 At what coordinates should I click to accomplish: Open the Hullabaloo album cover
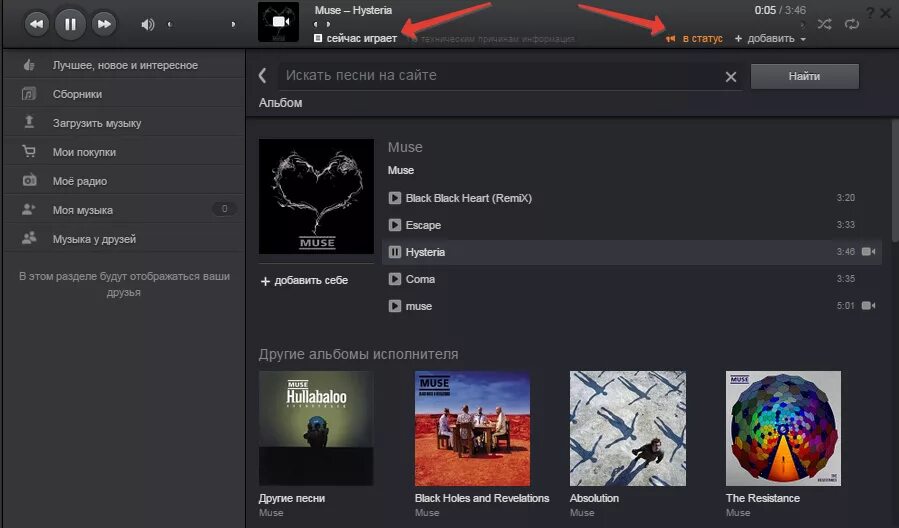coord(316,428)
